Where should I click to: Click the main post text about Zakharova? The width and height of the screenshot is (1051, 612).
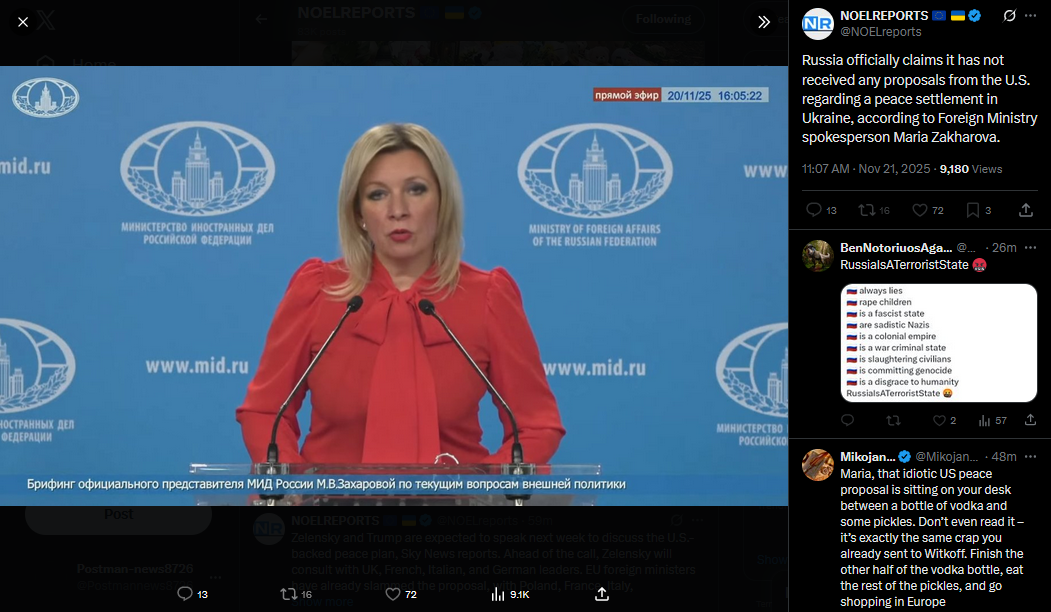coord(919,99)
